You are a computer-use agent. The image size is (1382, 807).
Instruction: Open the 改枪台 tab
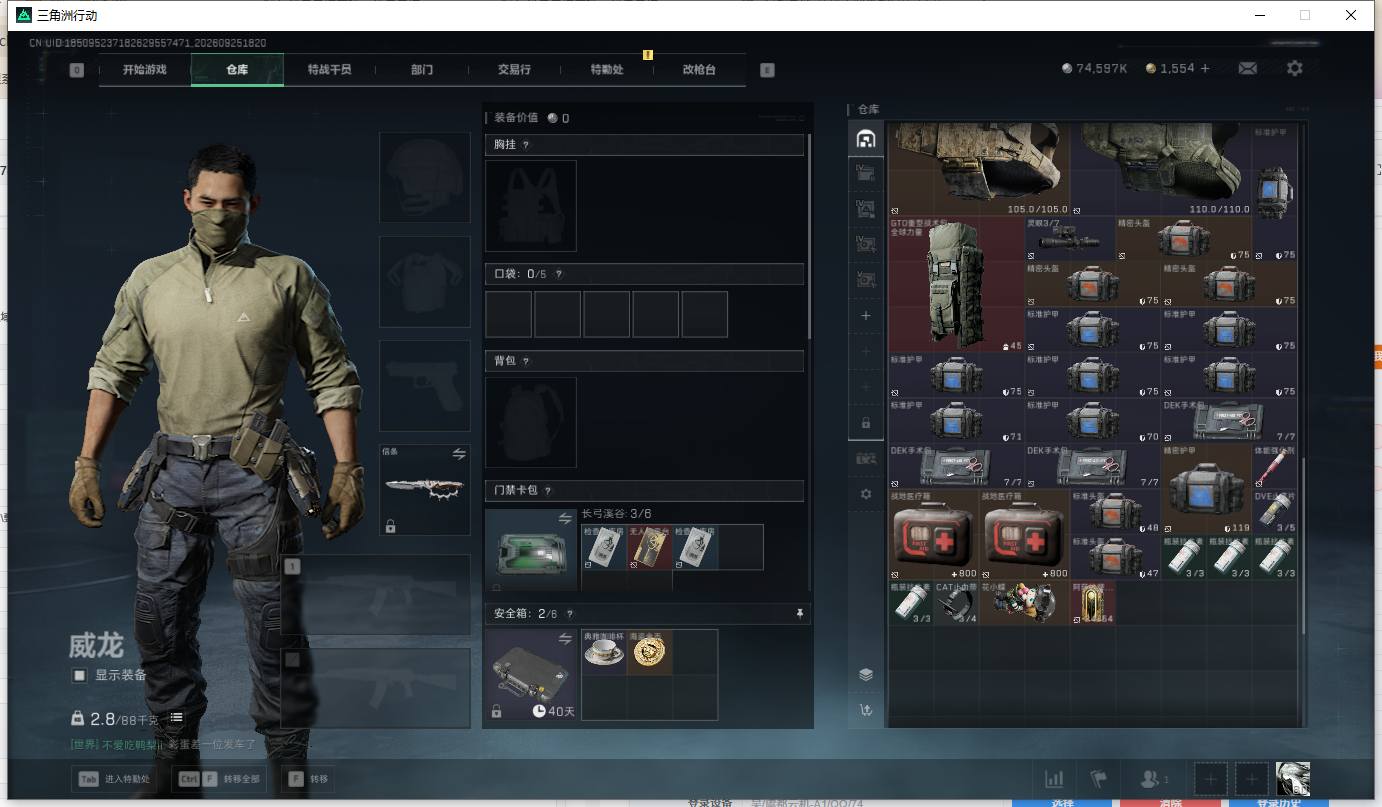pos(699,70)
